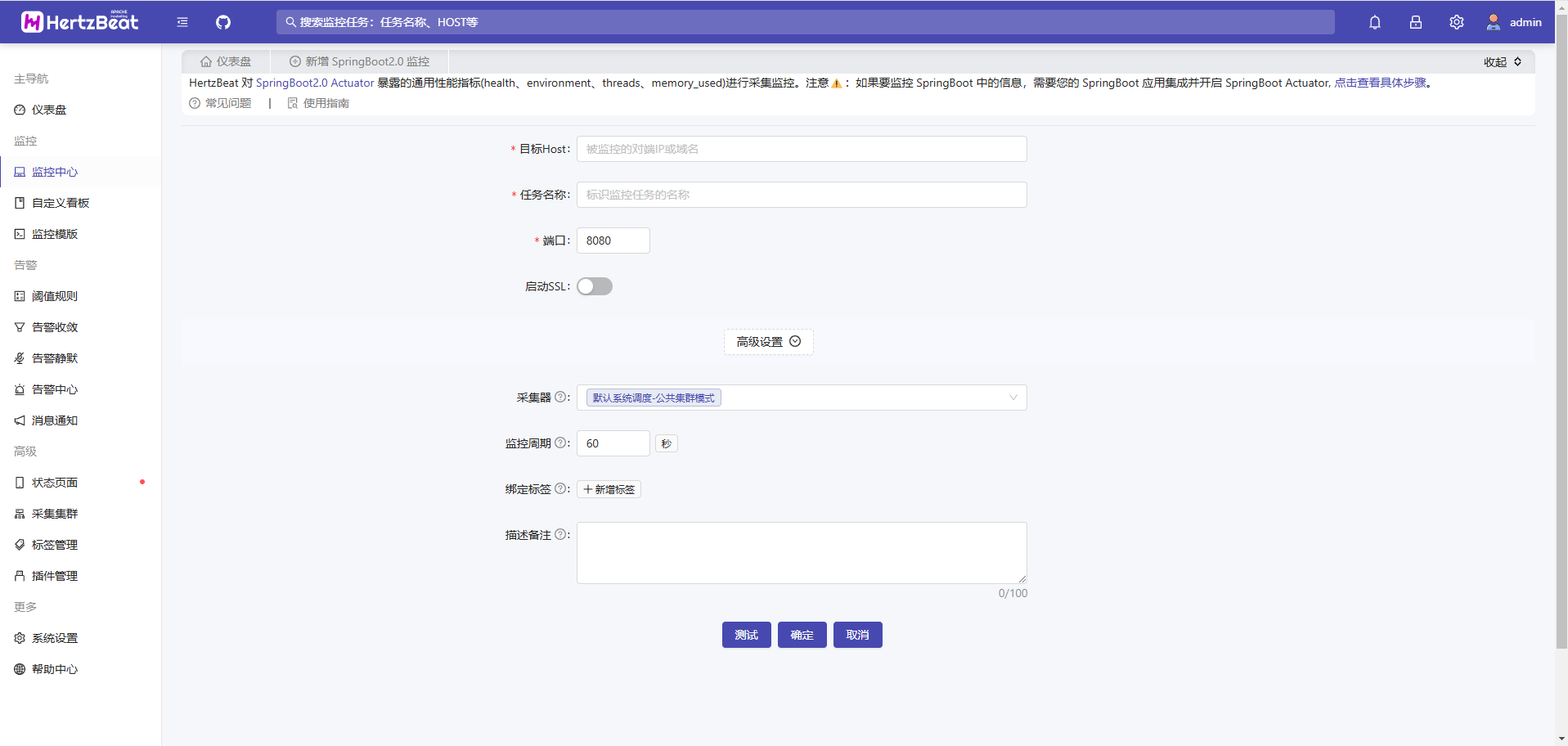Screen dimensions: 1568x746
Task: Switch to the 仪表盘 tab
Action: pos(227,61)
